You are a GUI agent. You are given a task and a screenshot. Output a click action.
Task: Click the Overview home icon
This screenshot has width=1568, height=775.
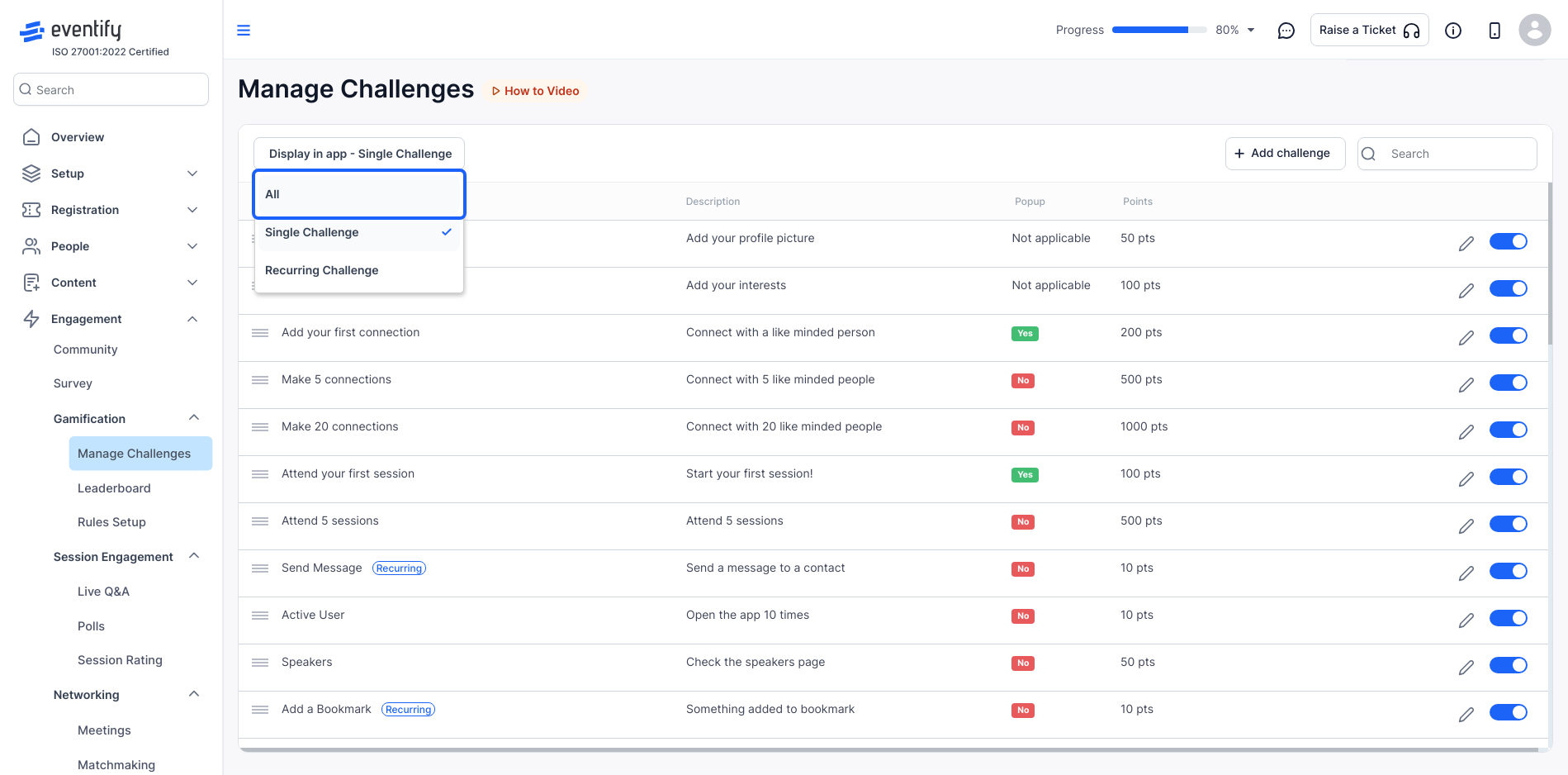pyautogui.click(x=31, y=137)
